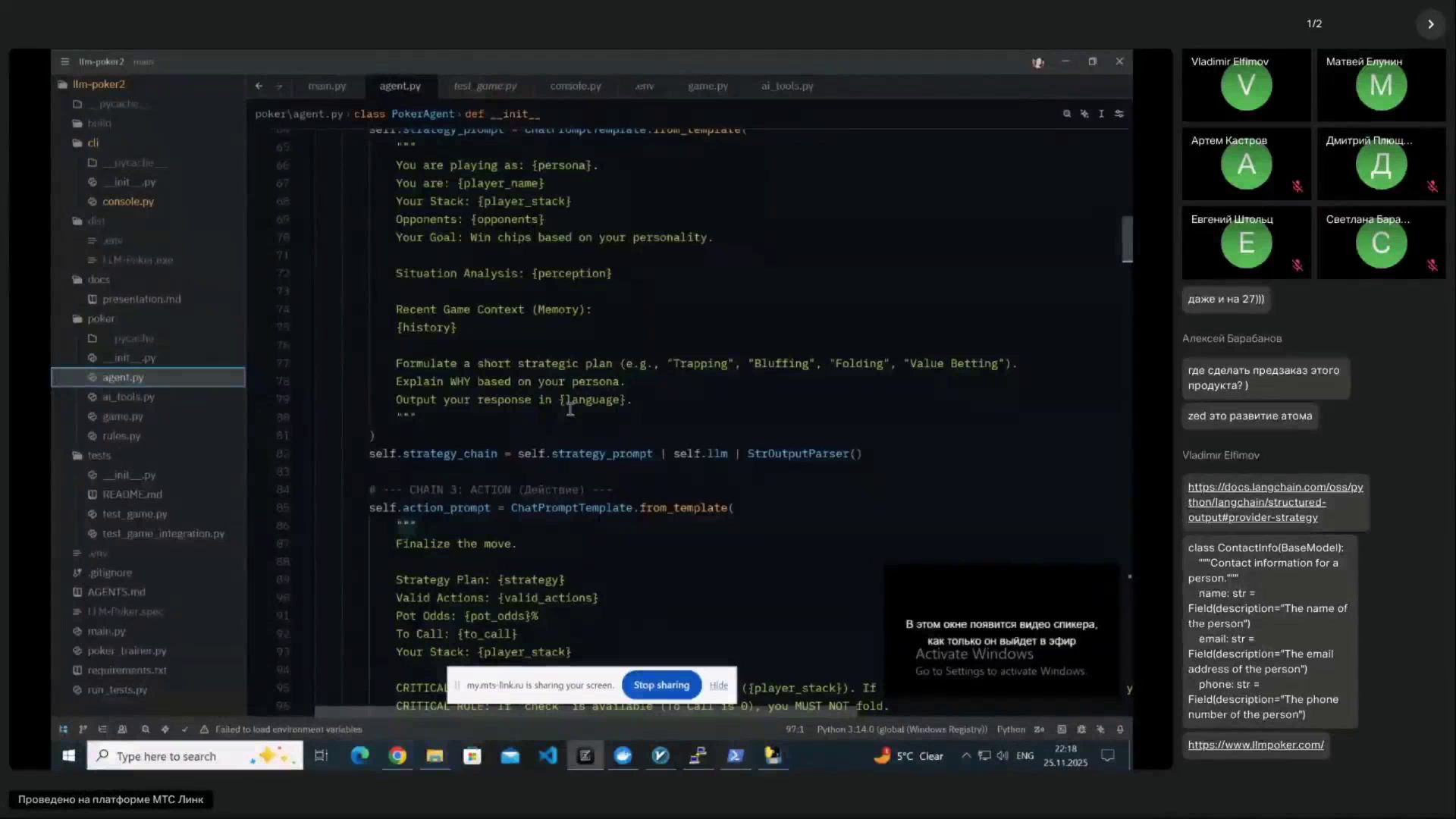
Task: Toggle project panel icon in status bar
Action: tap(63, 730)
